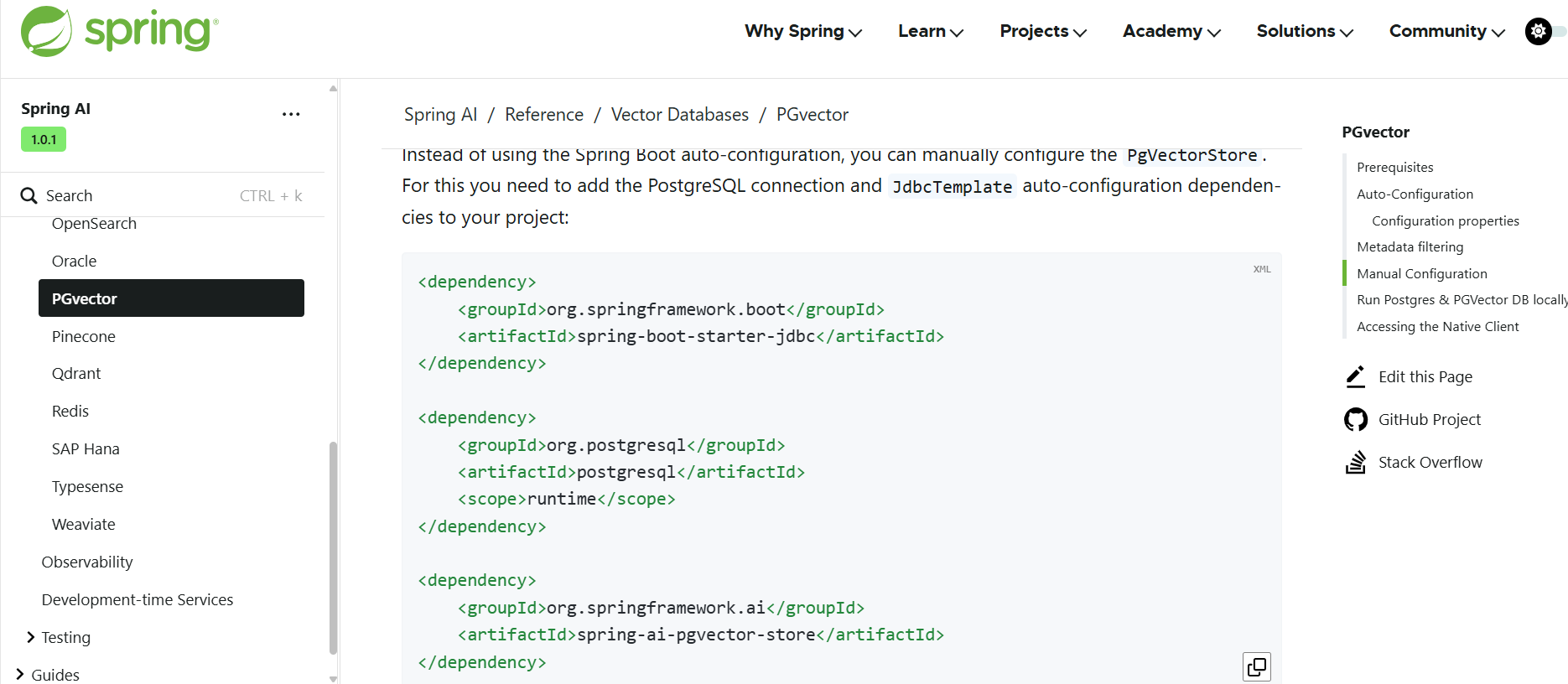
Task: Open the GitHub Project octocat icon
Action: tap(1355, 420)
